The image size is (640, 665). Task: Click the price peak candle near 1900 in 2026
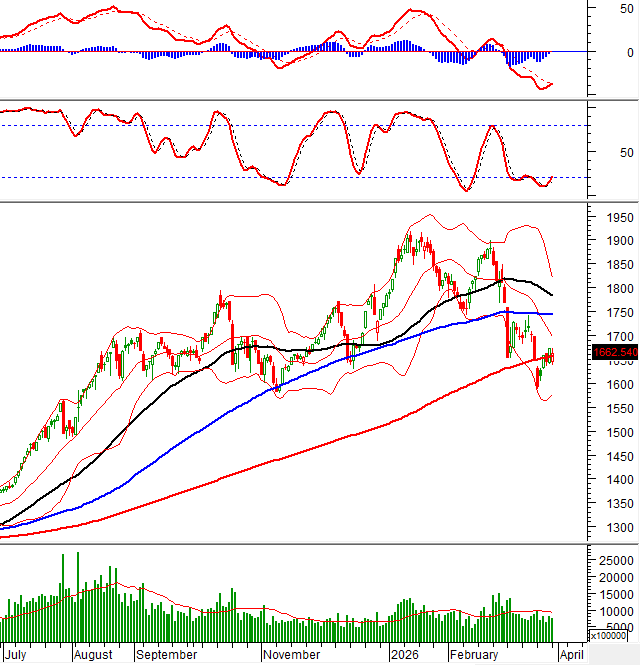pyautogui.click(x=409, y=240)
